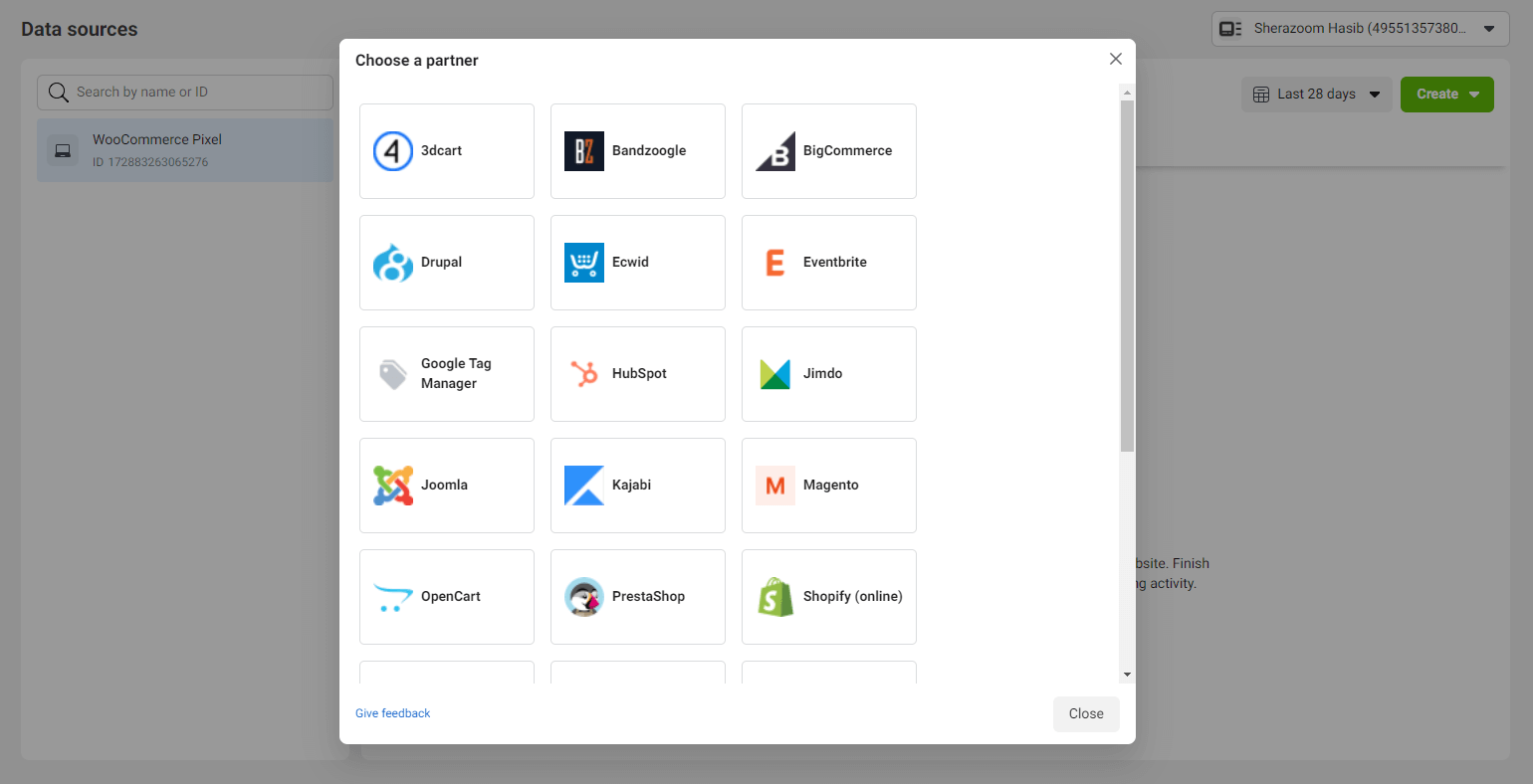Pick the PrestaShop partner name
The image size is (1533, 784).
point(648,597)
